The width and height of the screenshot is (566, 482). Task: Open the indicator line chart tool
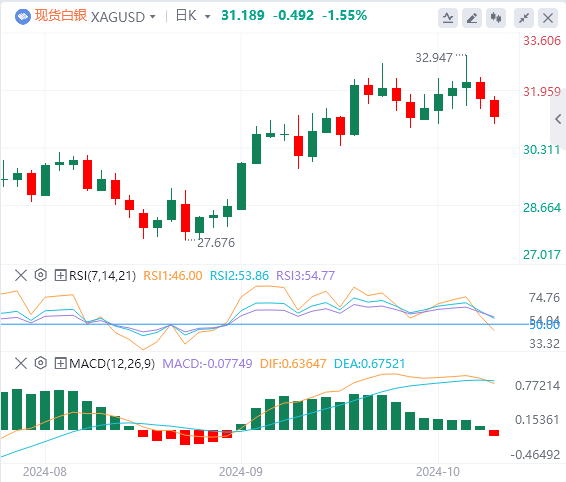[448, 18]
